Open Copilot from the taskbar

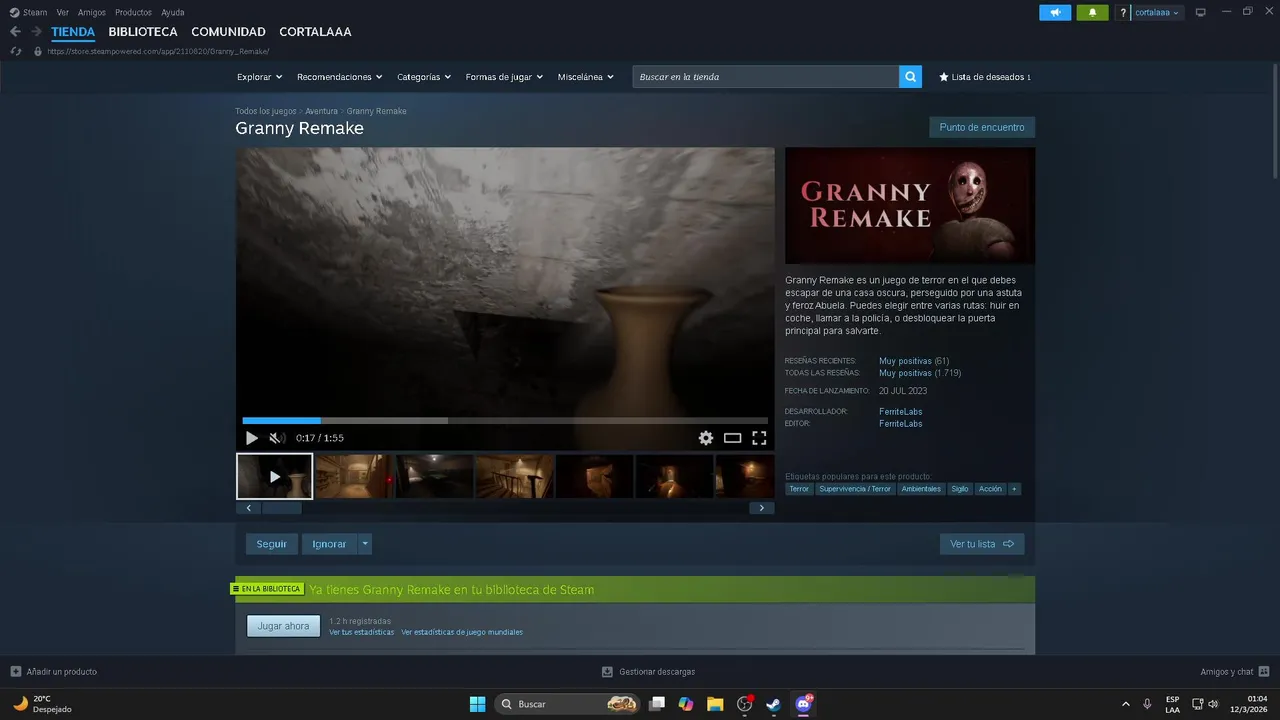click(686, 704)
